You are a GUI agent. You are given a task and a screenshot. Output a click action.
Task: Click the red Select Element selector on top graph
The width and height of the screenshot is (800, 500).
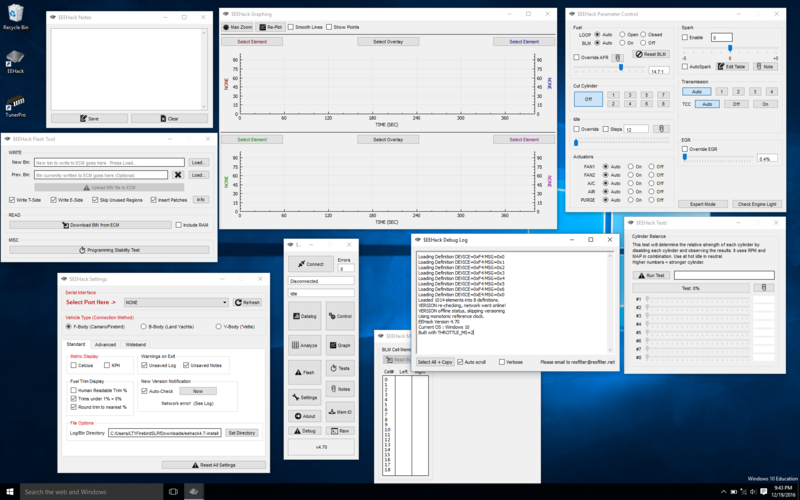point(252,42)
